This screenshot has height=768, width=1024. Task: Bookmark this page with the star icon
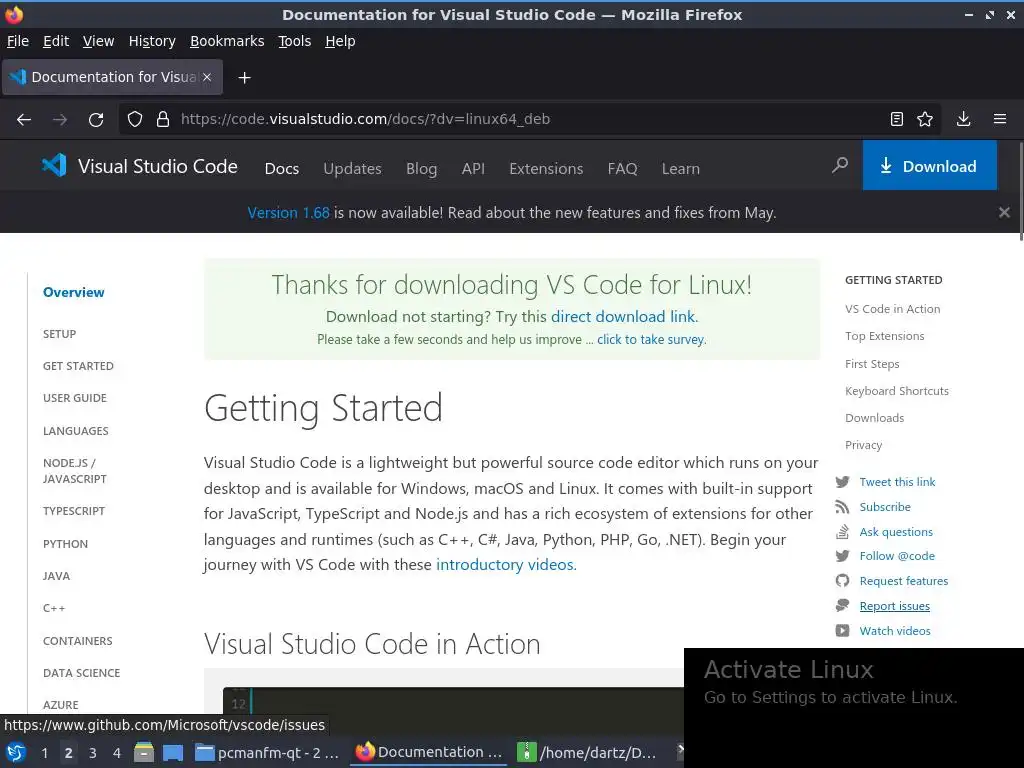925,119
